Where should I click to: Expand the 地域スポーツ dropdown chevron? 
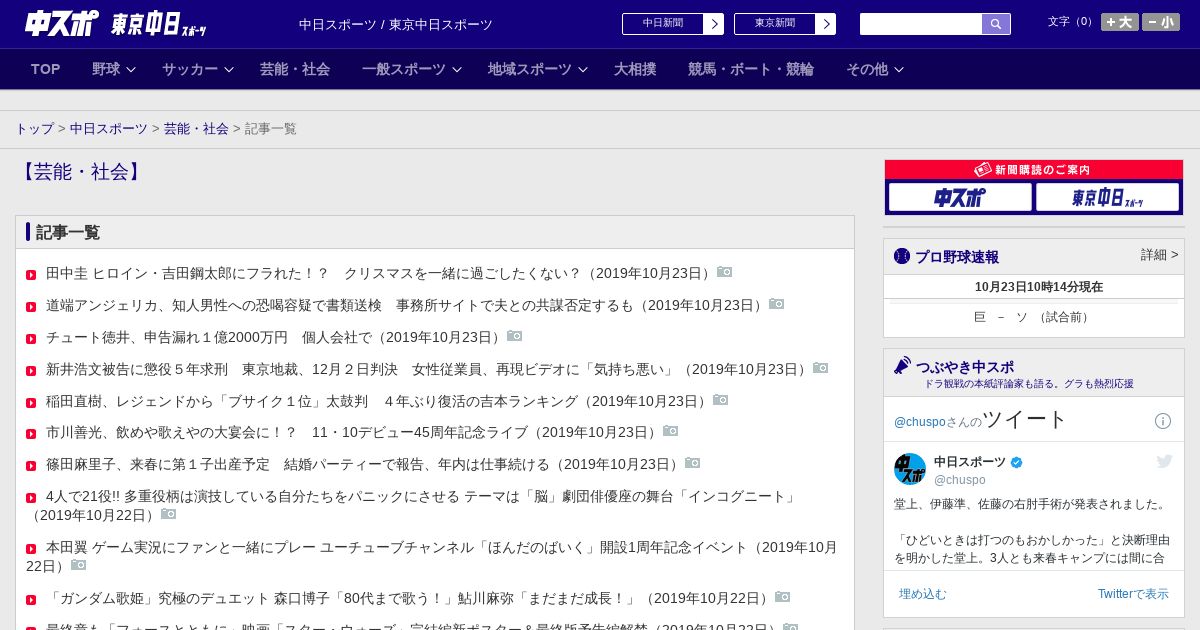pyautogui.click(x=582, y=70)
